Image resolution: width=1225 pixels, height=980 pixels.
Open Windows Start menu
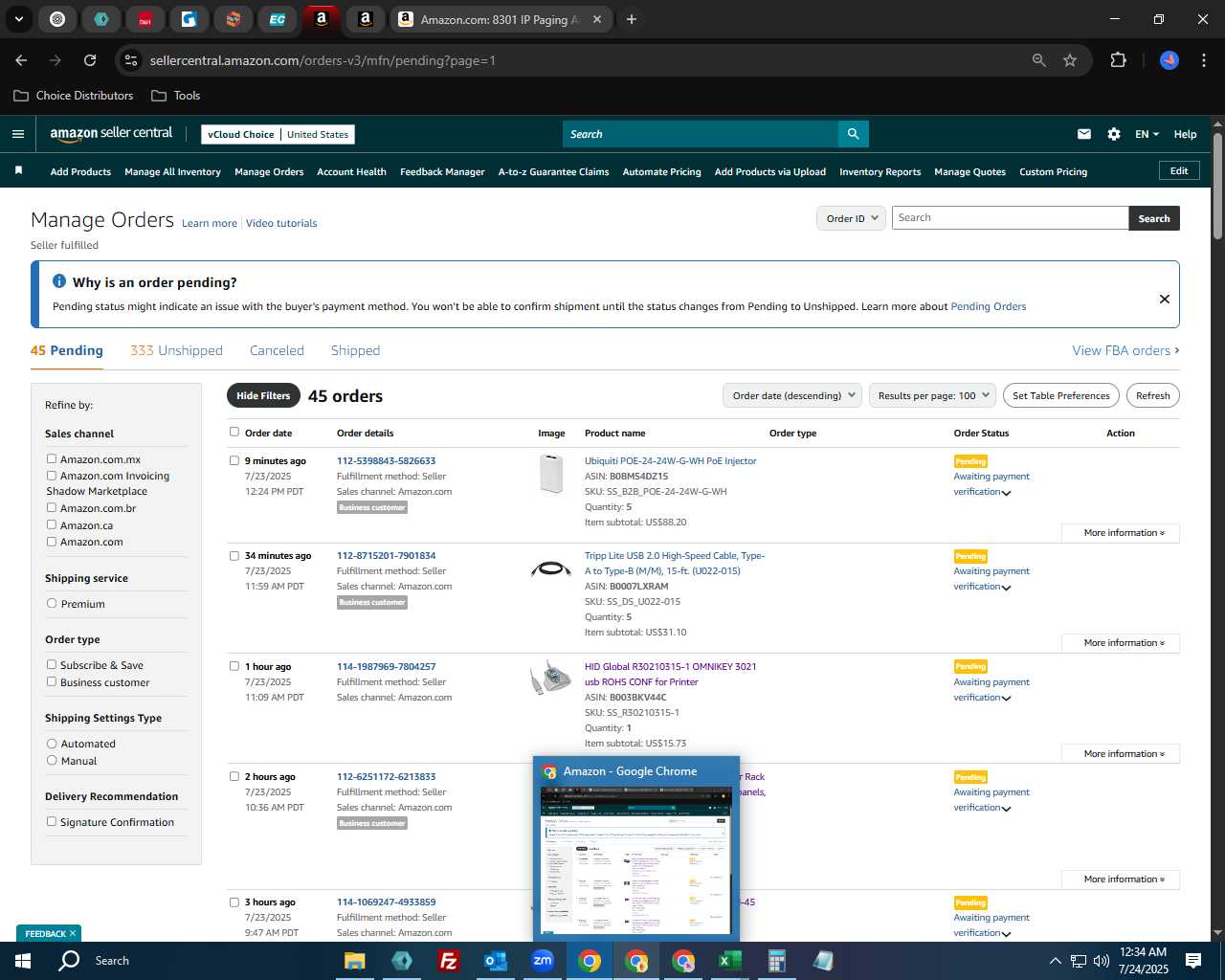pos(23,961)
